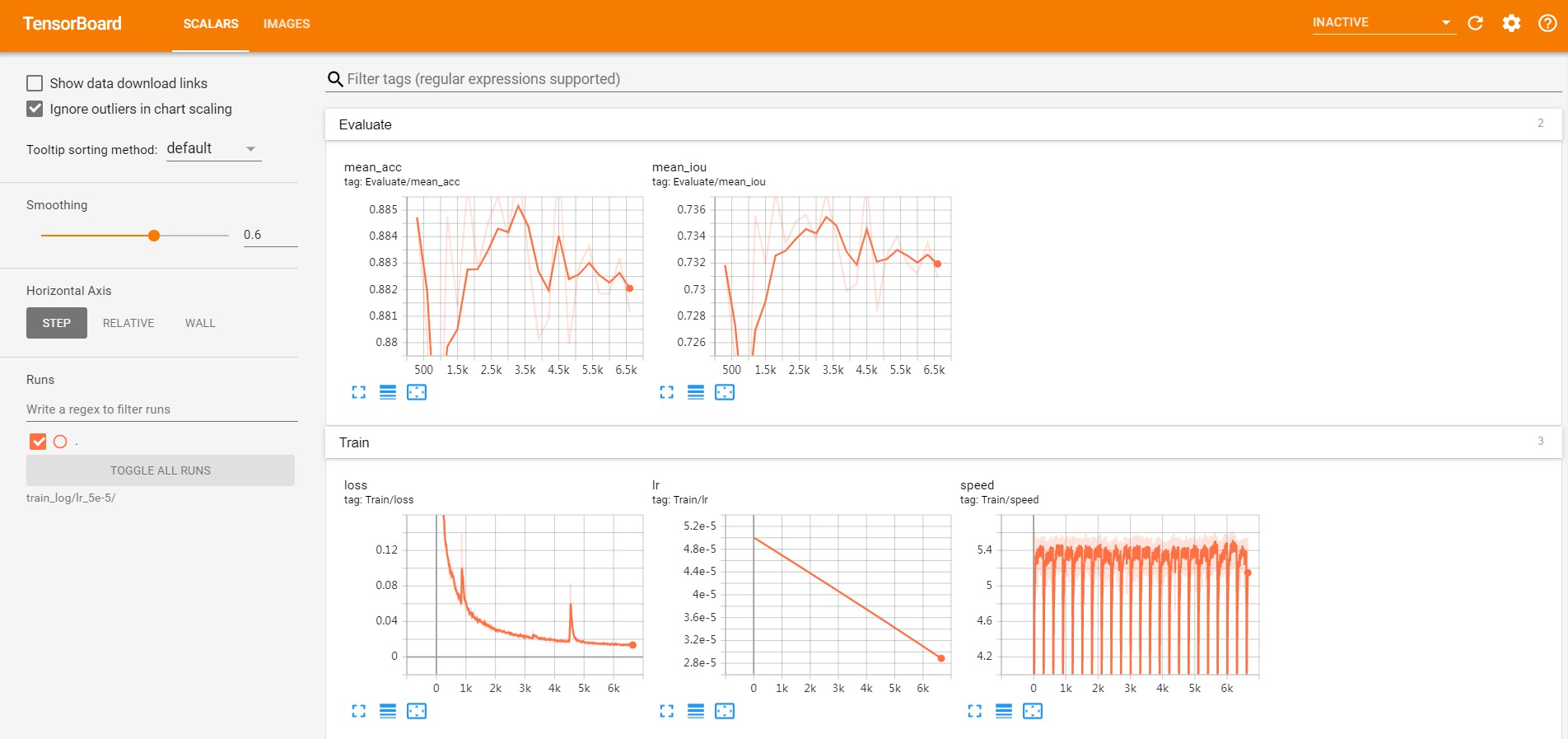Select the SCALARS tab
The height and width of the screenshot is (739, 1568).
pos(211,24)
